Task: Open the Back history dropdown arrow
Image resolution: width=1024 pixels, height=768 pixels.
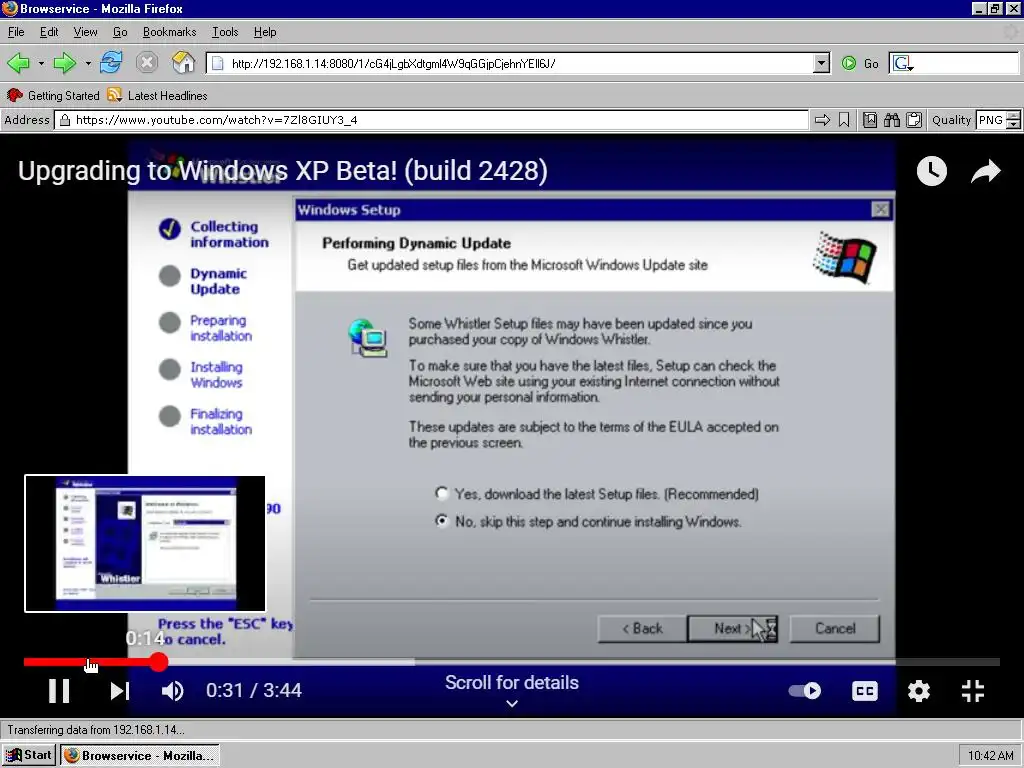Action: point(41,63)
